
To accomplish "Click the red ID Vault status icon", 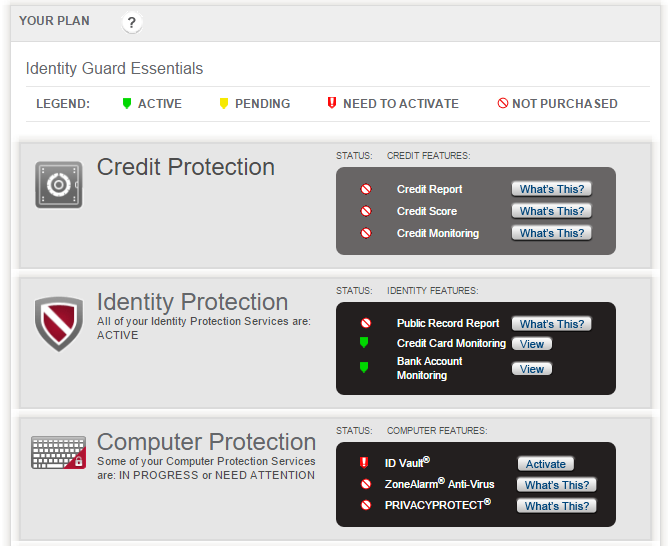I will 365,463.
